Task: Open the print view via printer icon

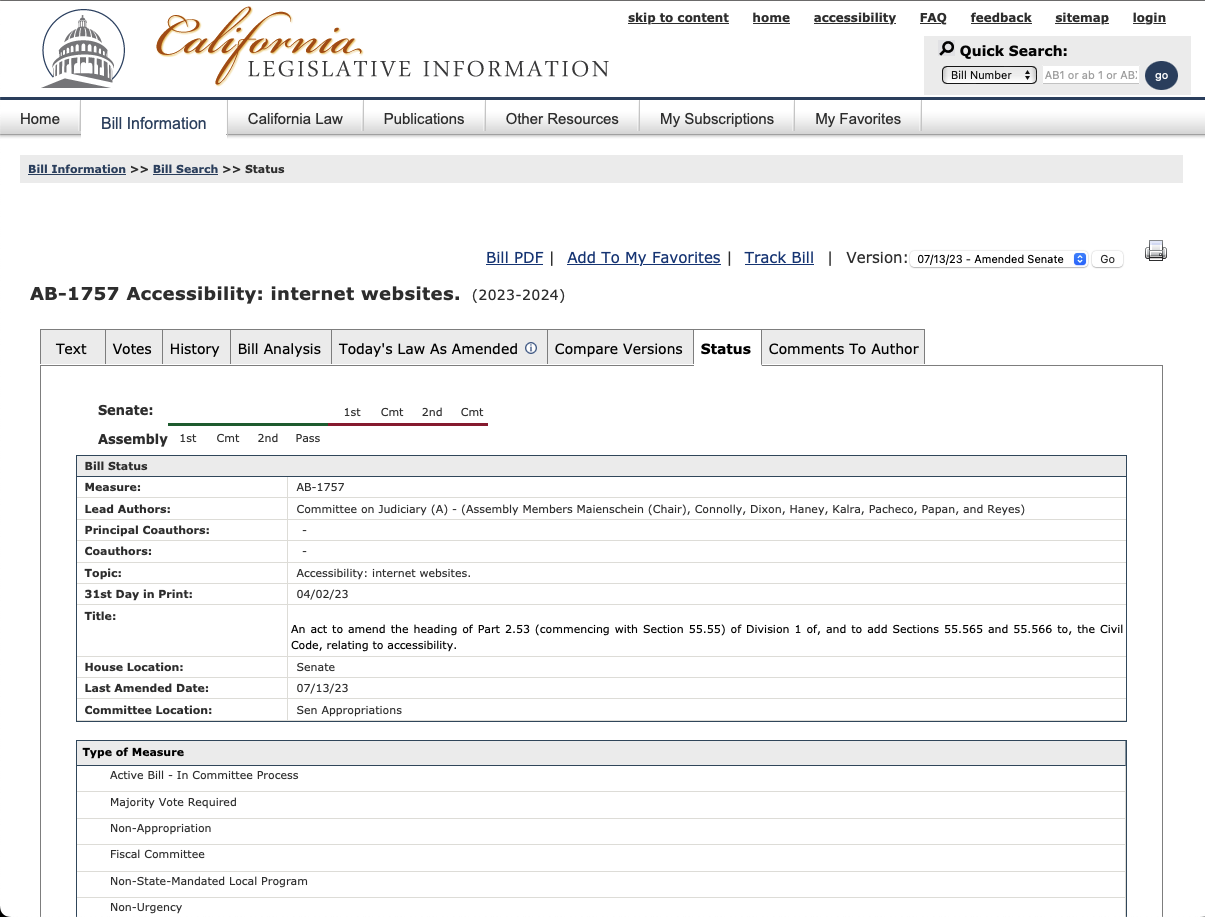Action: click(x=1155, y=251)
